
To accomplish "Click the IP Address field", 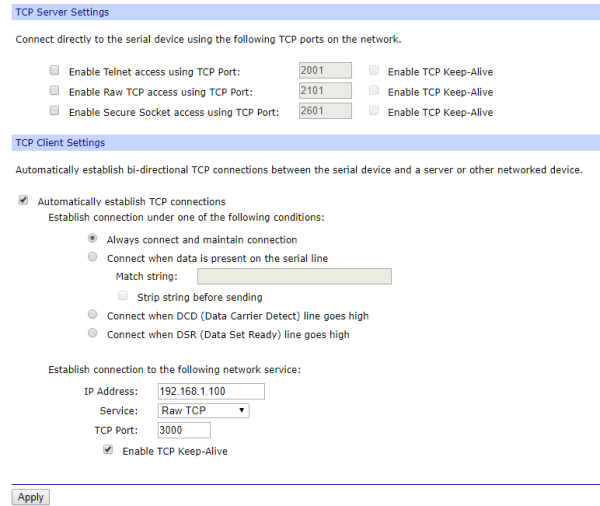I will pyautogui.click(x=211, y=391).
